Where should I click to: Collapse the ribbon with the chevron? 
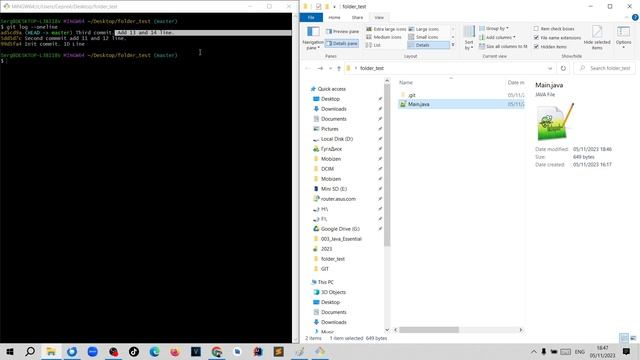(627, 18)
